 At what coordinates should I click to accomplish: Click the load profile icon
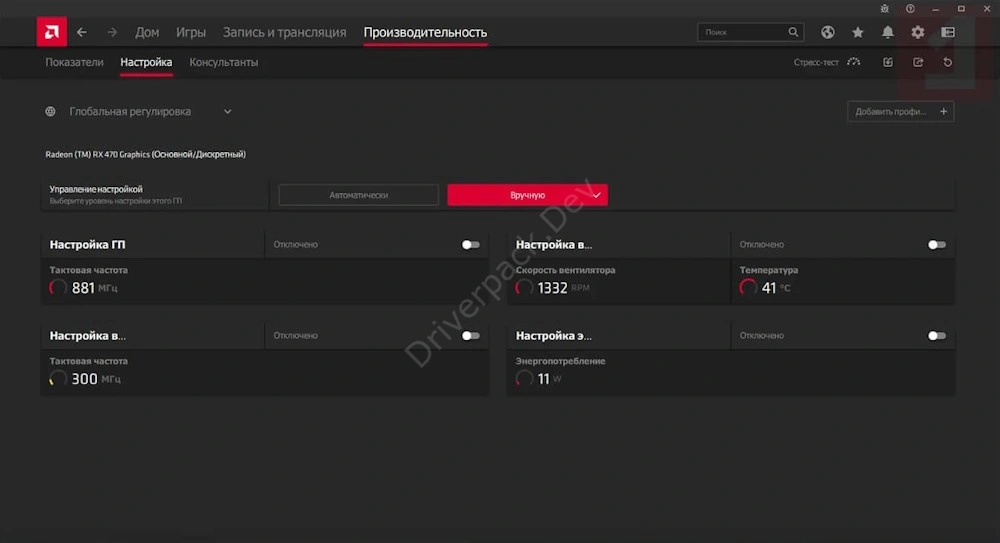(x=888, y=62)
